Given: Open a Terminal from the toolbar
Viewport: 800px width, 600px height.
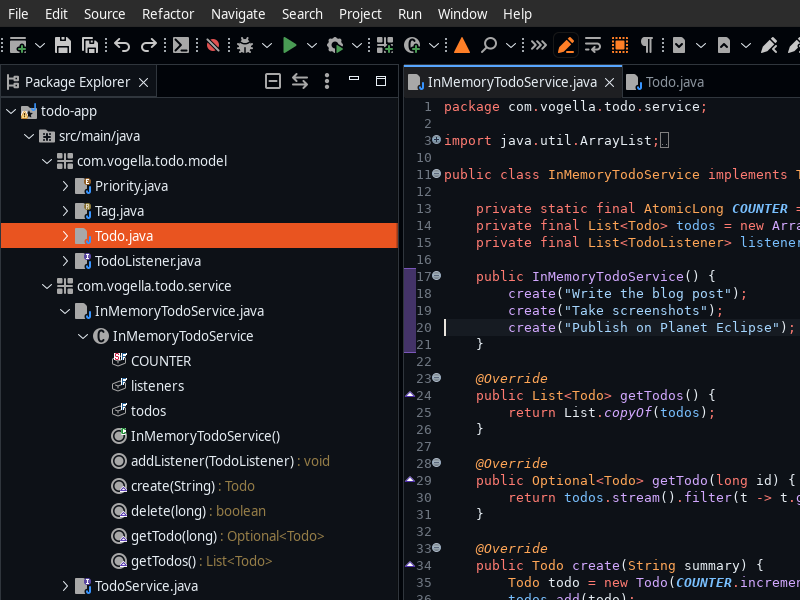Looking at the screenshot, I should point(181,45).
